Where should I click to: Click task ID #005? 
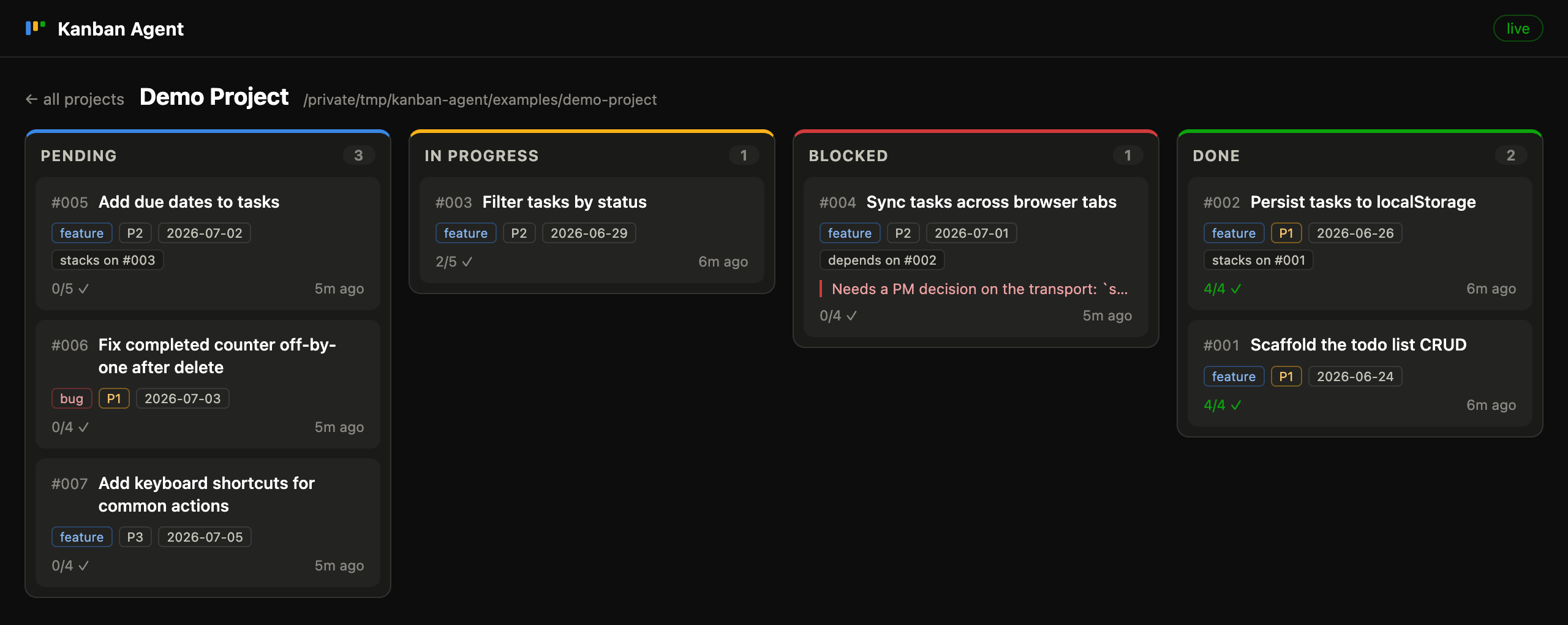pyautogui.click(x=70, y=203)
